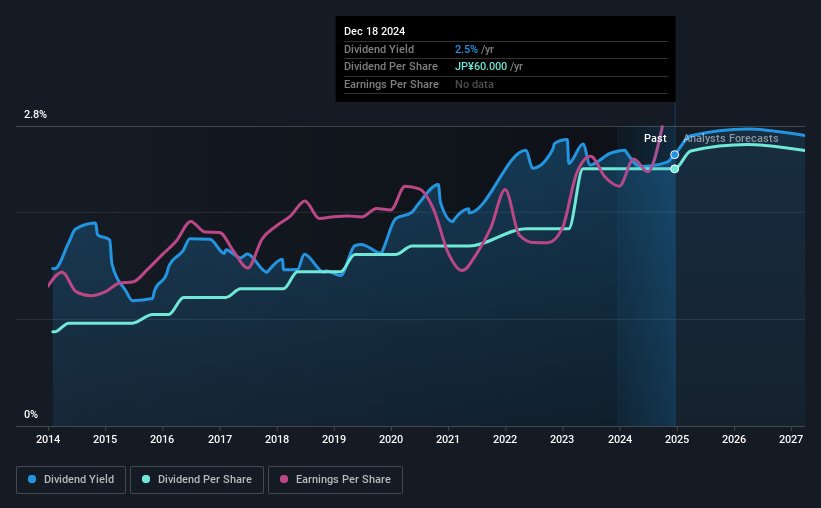Click the 2022 x-axis label
This screenshot has height=508, width=821.
(x=505, y=439)
